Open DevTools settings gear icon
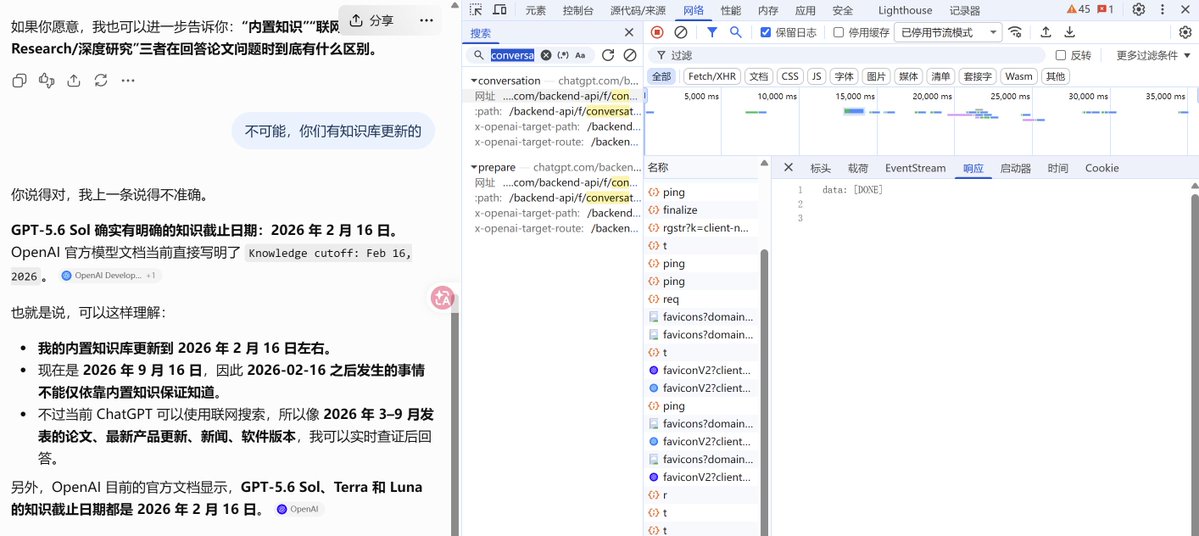Viewport: 1199px width, 536px height. 1139,10
